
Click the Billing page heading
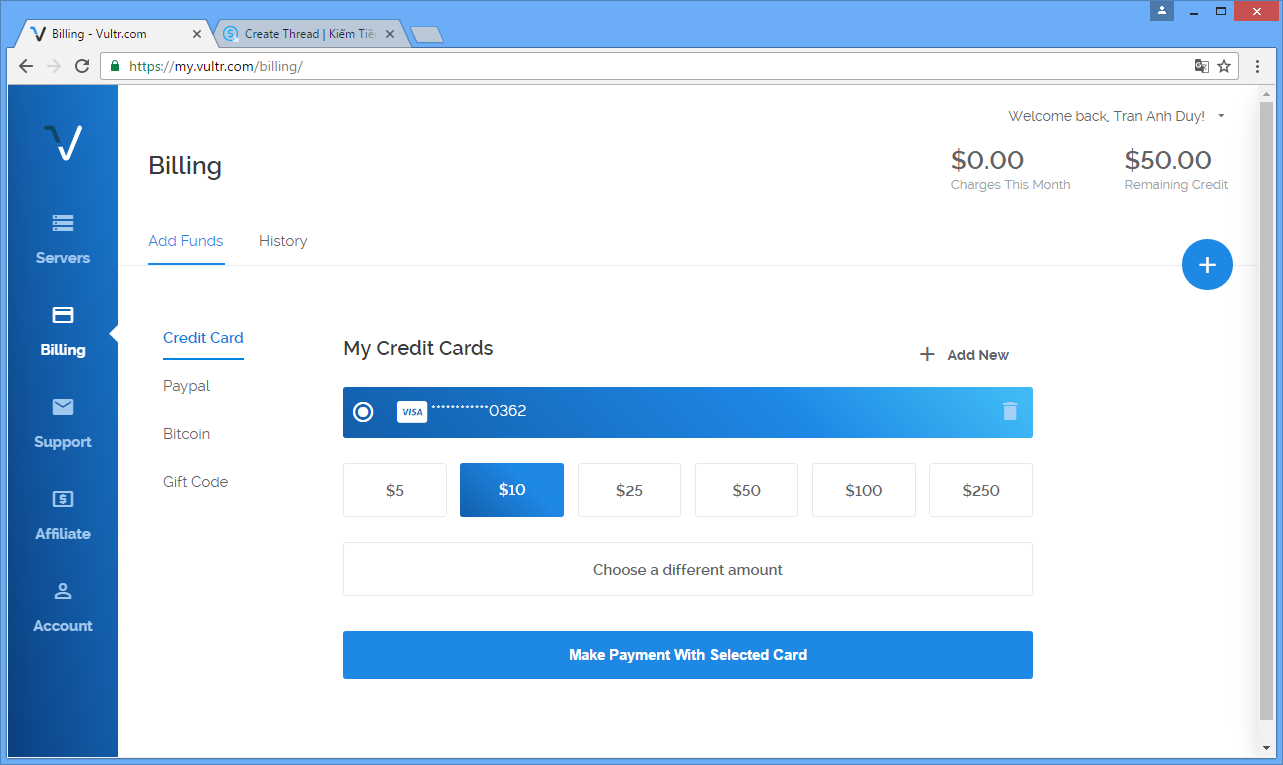click(x=185, y=166)
